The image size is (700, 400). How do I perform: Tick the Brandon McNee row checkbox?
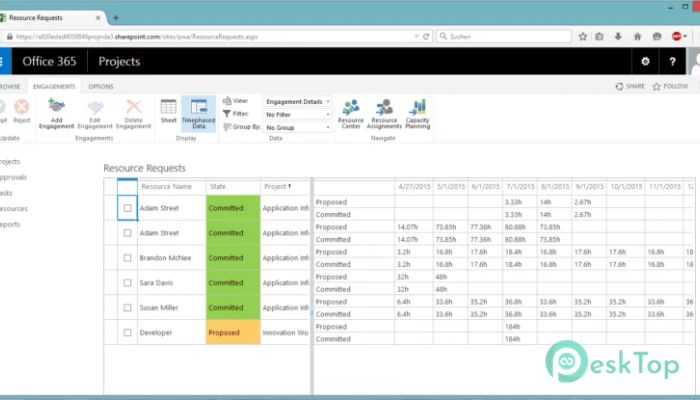127,258
